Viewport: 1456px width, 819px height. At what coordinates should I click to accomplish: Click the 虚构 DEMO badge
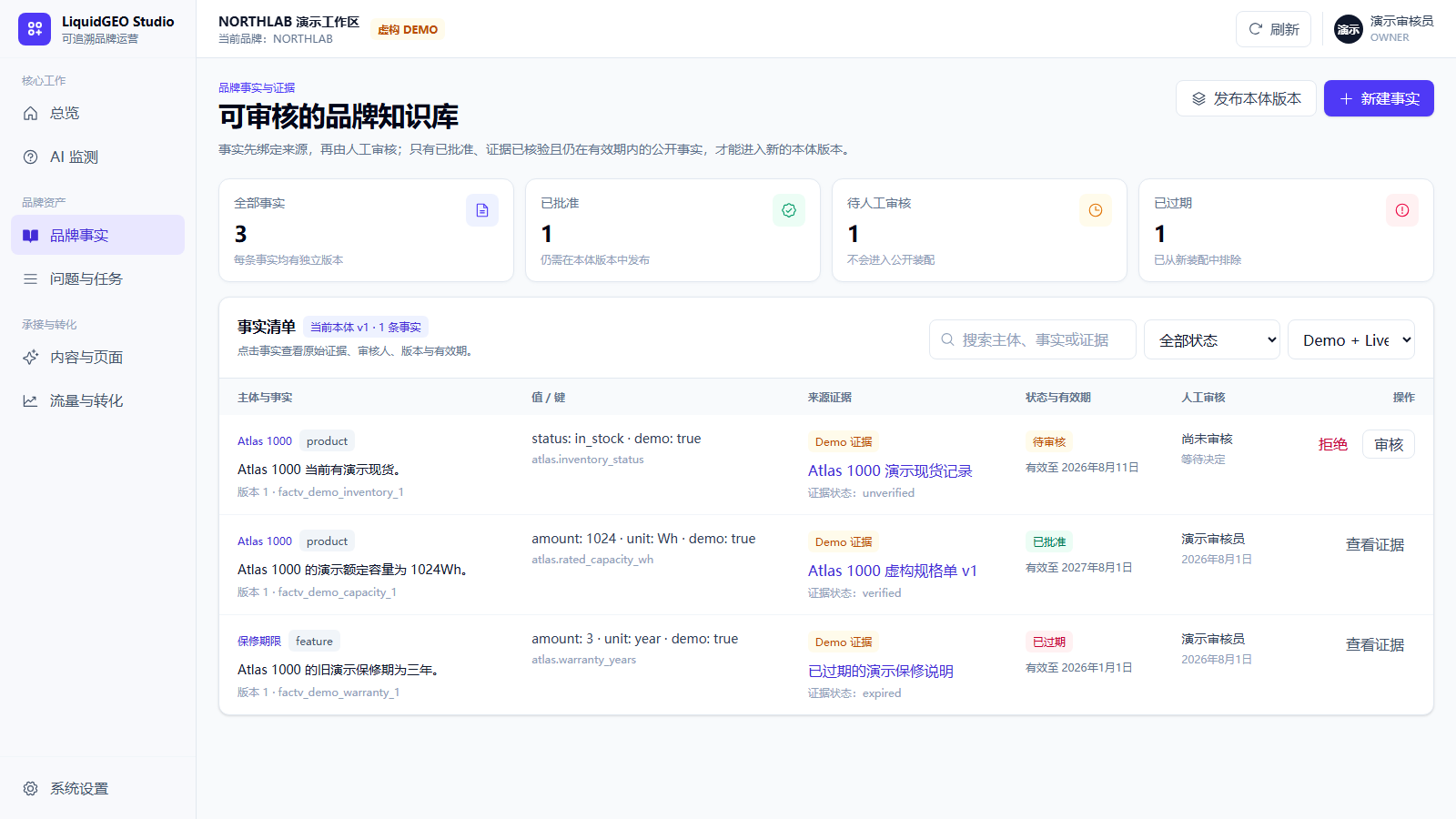pyautogui.click(x=408, y=29)
